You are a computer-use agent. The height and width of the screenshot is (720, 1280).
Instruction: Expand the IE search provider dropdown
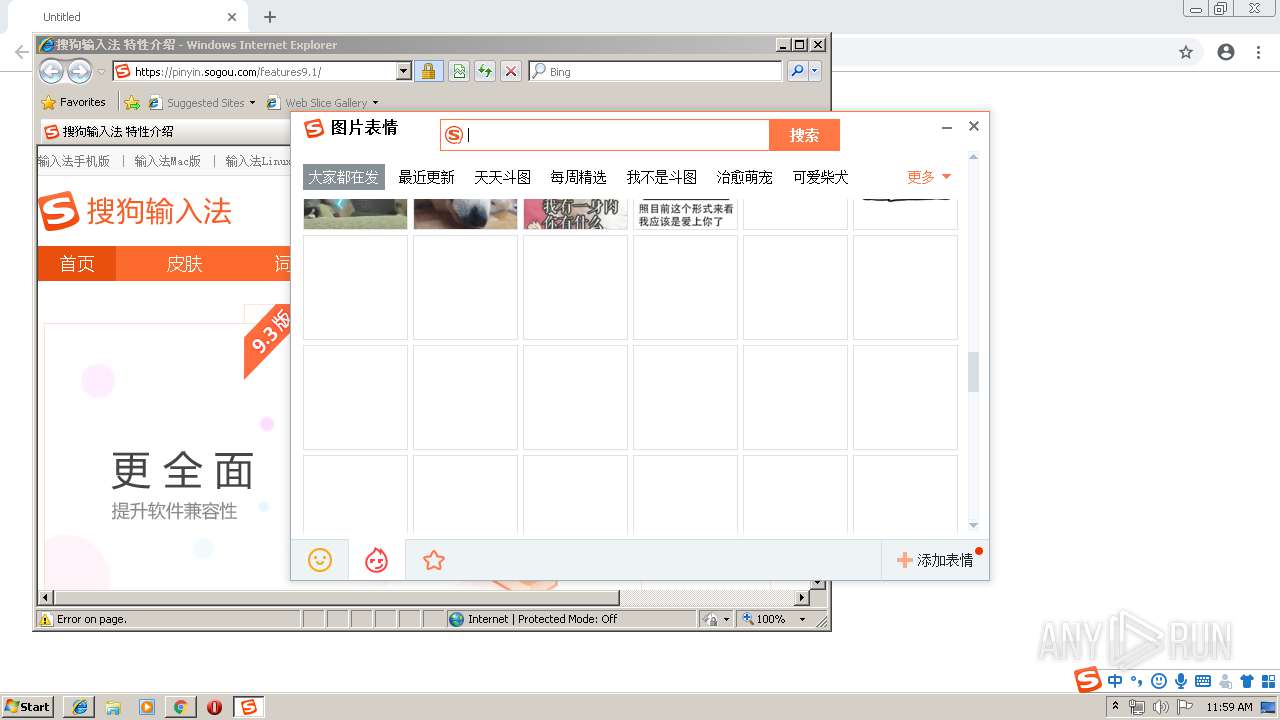(815, 71)
